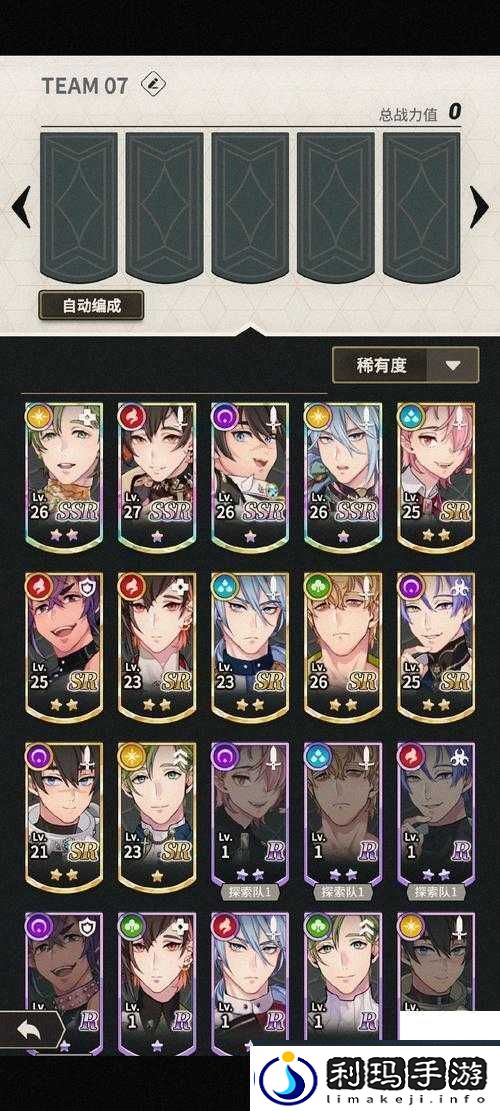Tap the blue-haired Lv.26 SSR card
The width and height of the screenshot is (500, 1111).
(x=343, y=478)
